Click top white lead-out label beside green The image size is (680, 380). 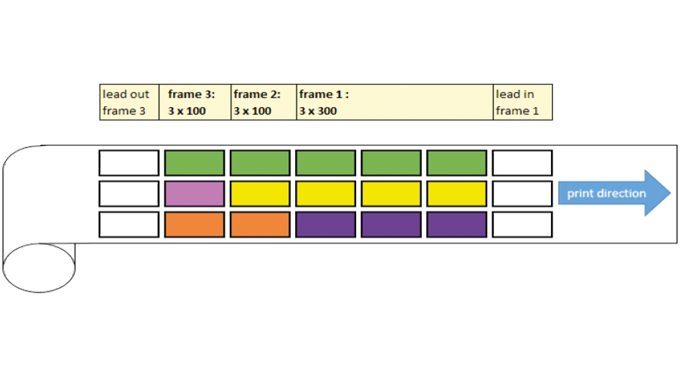[x=129, y=163]
